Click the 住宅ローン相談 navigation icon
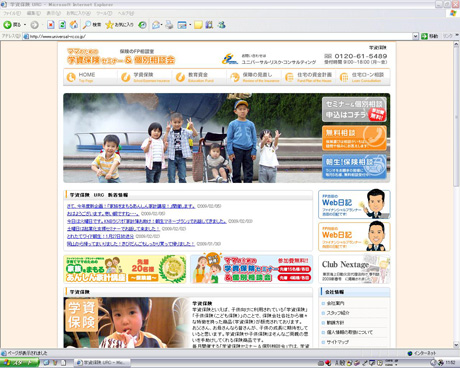 (344, 77)
